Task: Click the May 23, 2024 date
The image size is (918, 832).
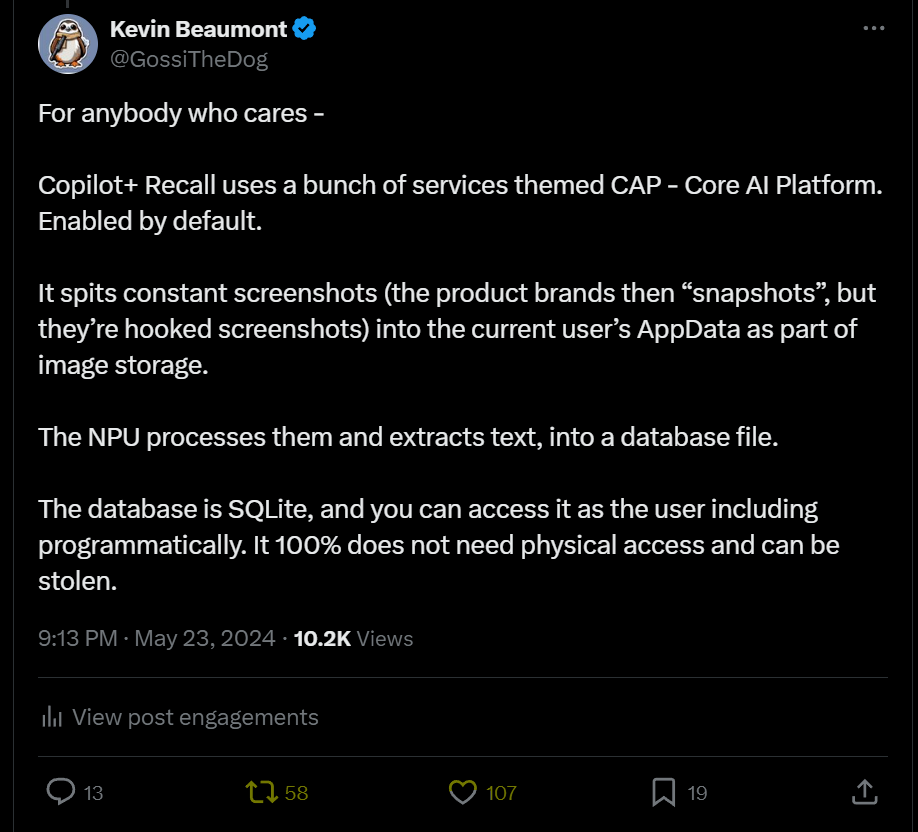Action: 205,638
